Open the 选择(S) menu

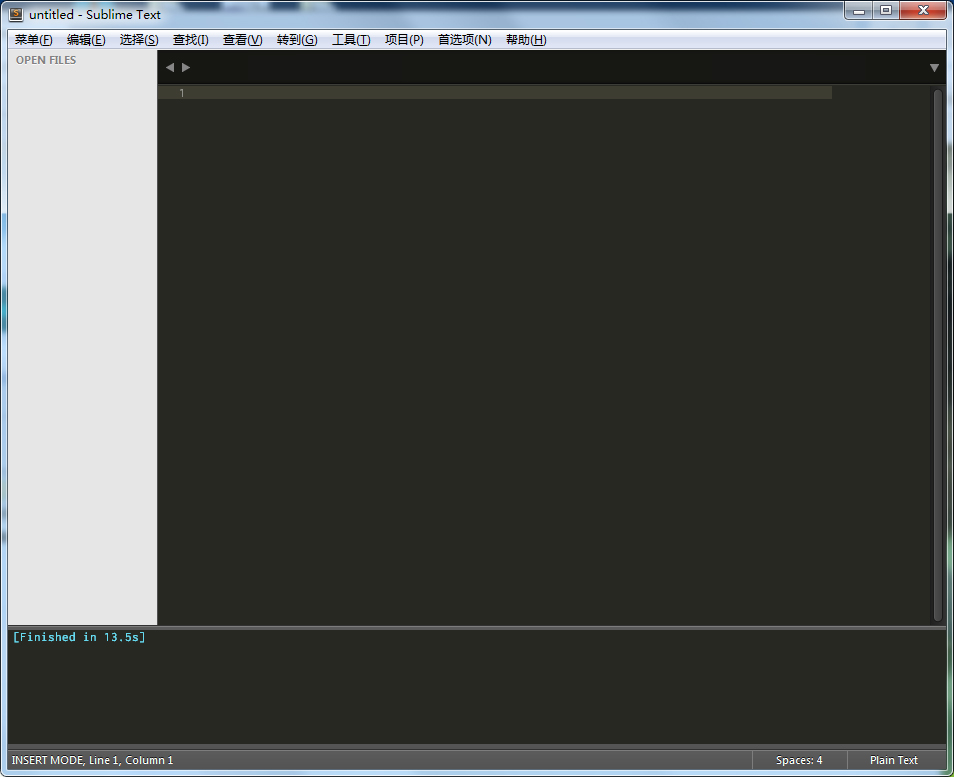point(139,40)
